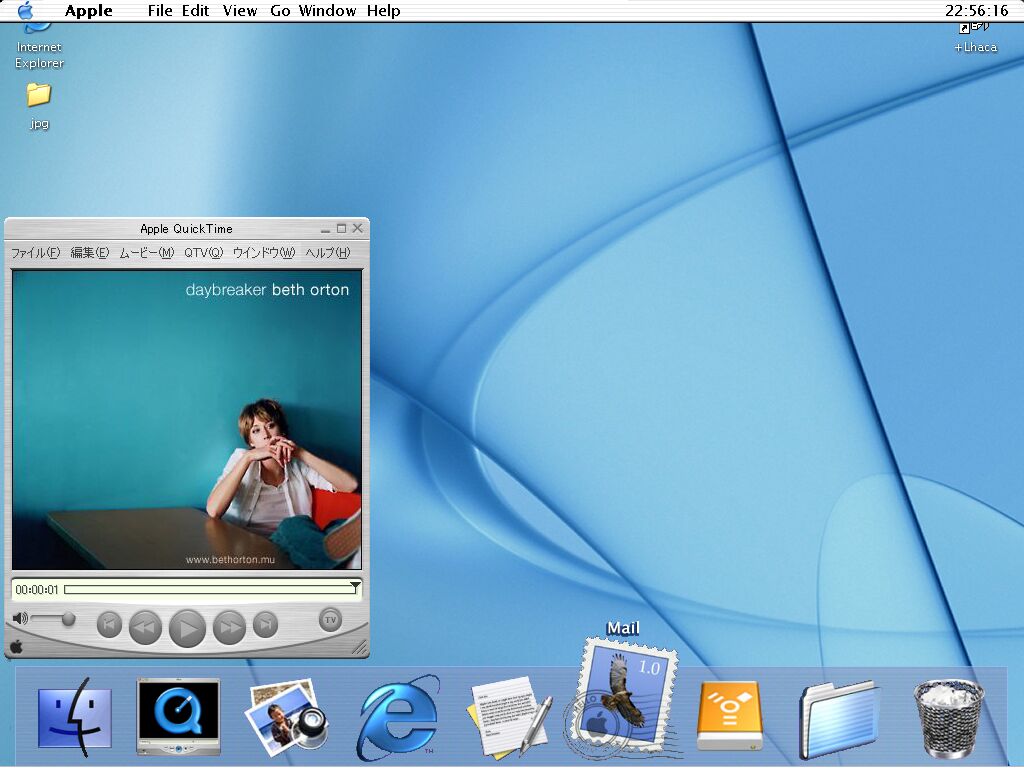Open the Trash in the dock
Screen dimensions: 1024x768
[948, 718]
